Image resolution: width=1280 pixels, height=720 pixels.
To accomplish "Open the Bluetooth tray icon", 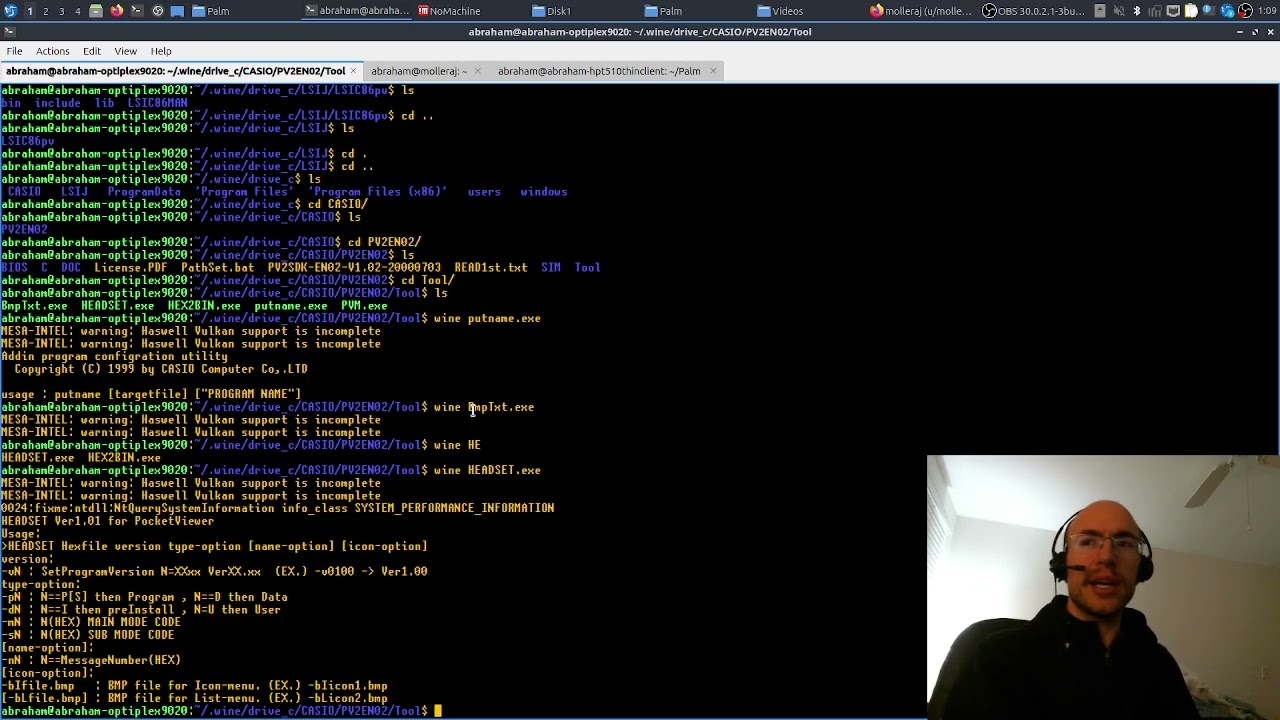I will 1137,11.
